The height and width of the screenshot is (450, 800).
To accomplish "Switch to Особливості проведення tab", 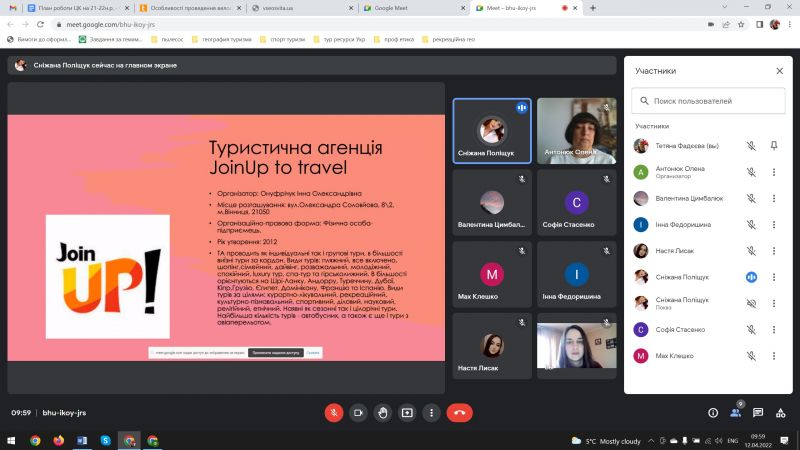I will (x=191, y=8).
